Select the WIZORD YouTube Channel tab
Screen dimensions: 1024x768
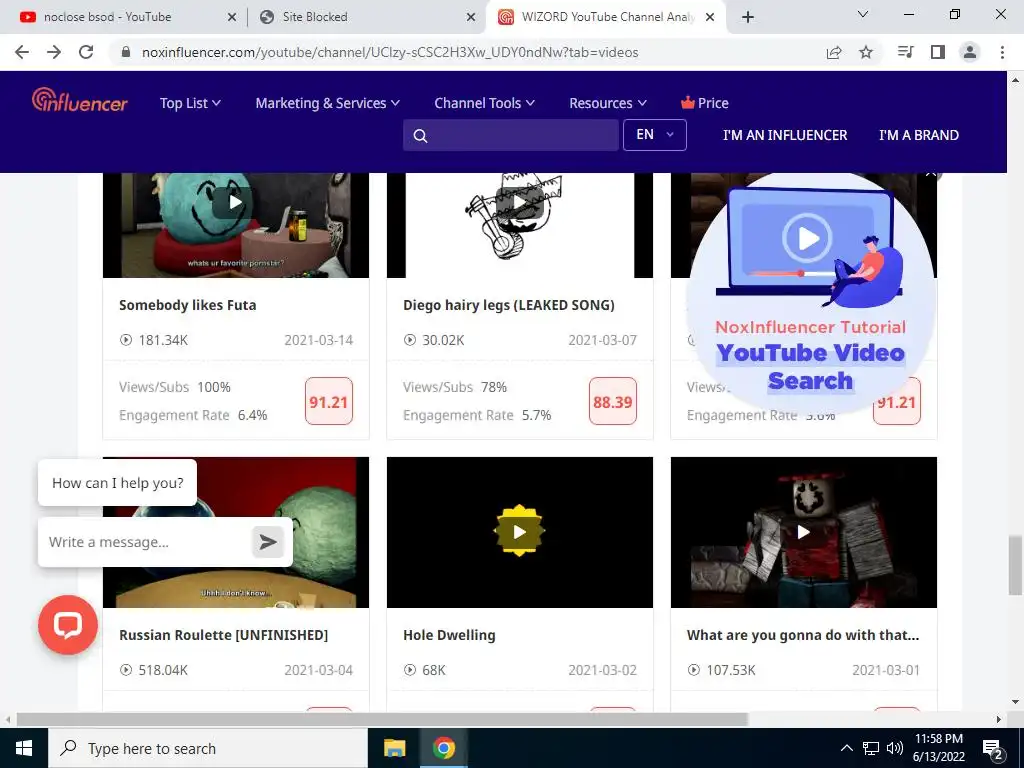point(598,17)
